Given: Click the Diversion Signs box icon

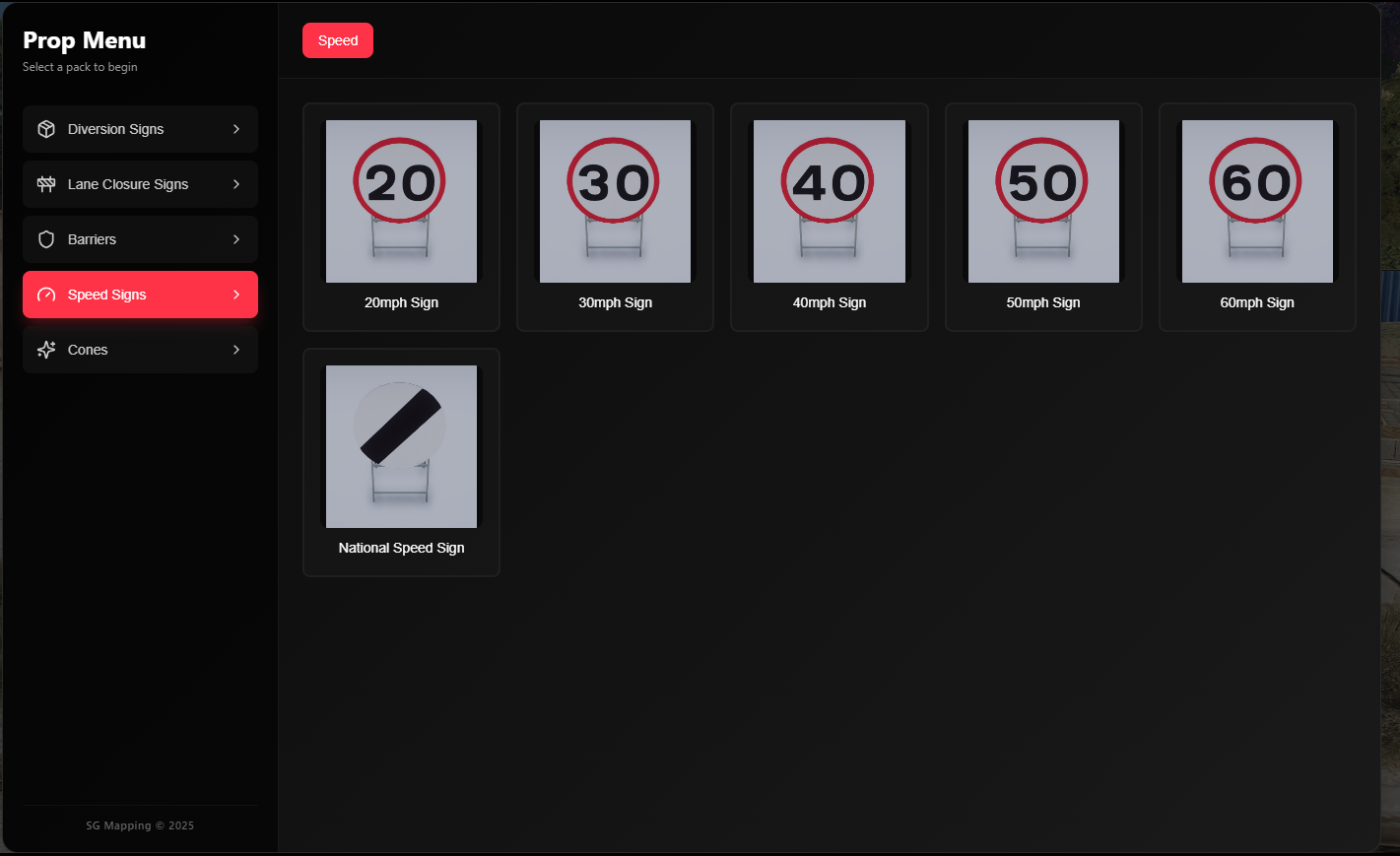Looking at the screenshot, I should [x=46, y=129].
